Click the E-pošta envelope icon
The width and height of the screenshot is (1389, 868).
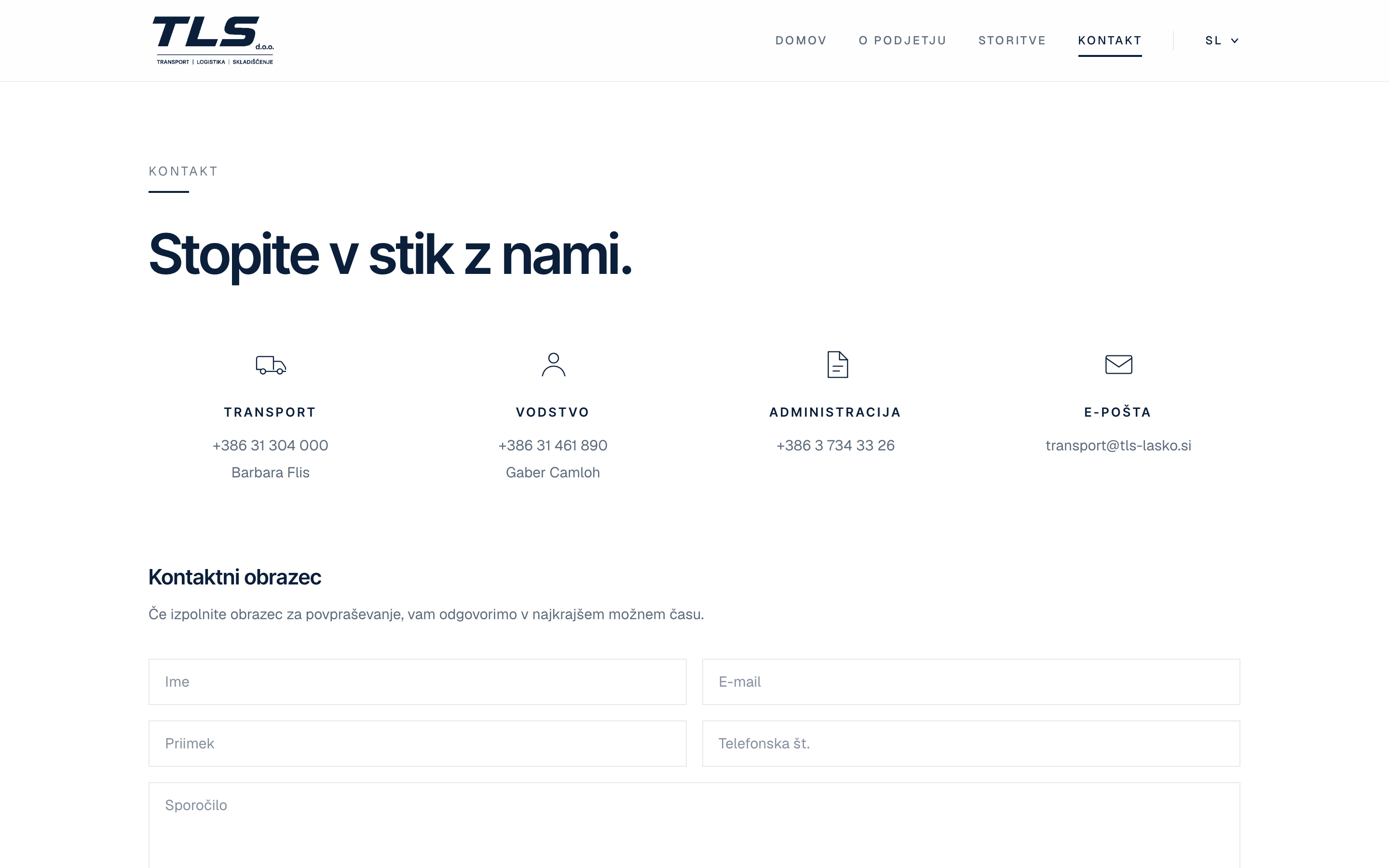coord(1118,365)
